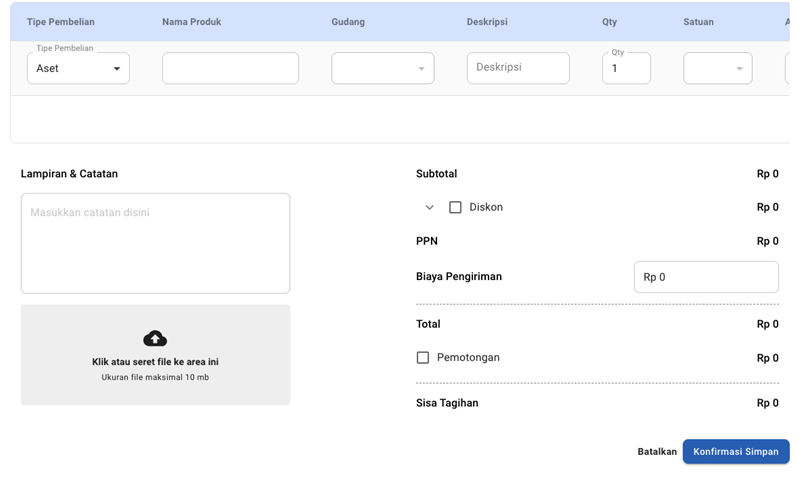Tick the Pemotongan checkbox

423,358
